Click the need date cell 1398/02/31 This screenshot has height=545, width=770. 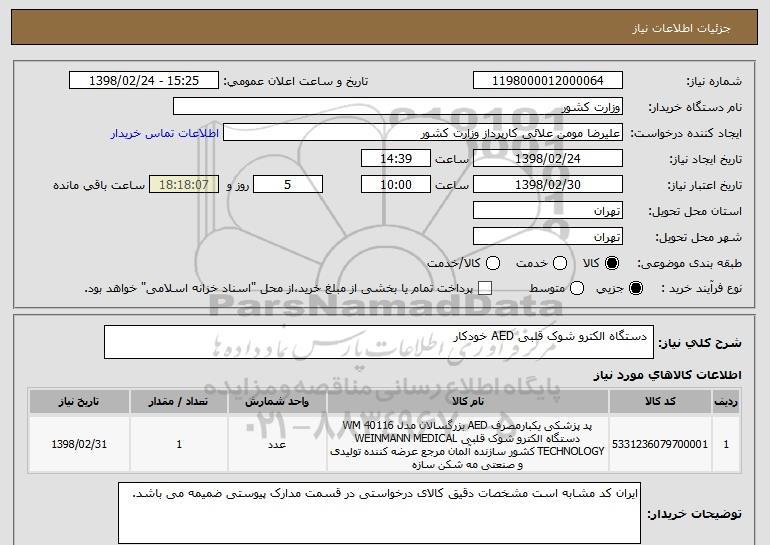pyautogui.click(x=79, y=444)
